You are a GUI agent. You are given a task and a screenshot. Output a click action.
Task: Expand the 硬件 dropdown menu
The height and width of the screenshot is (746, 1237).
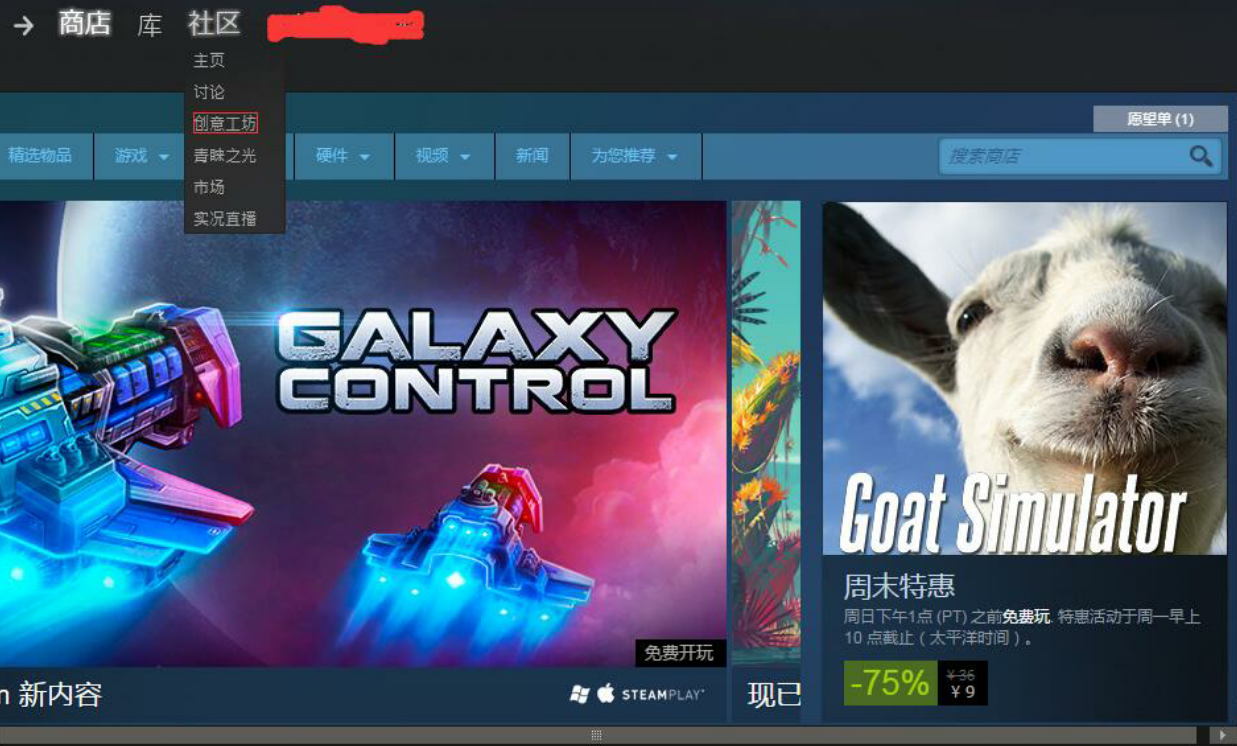point(342,156)
